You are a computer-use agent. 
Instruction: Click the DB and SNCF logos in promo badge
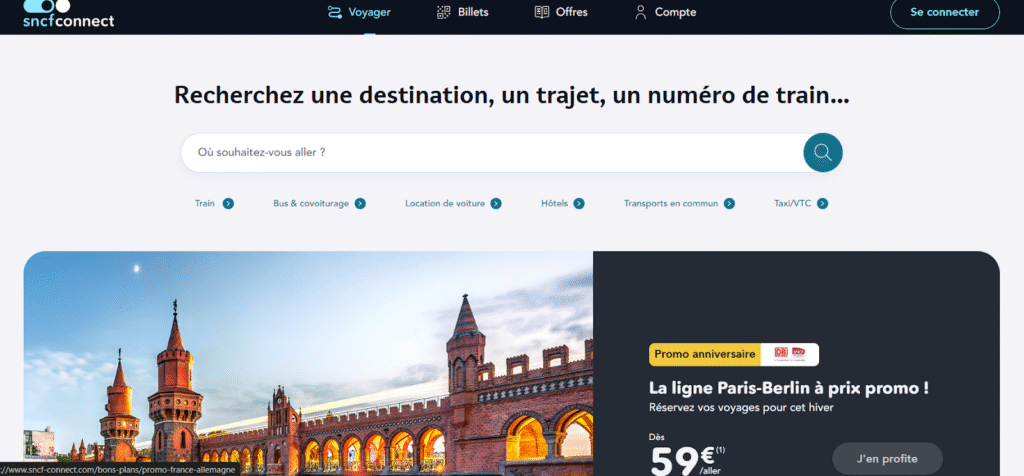tap(790, 354)
